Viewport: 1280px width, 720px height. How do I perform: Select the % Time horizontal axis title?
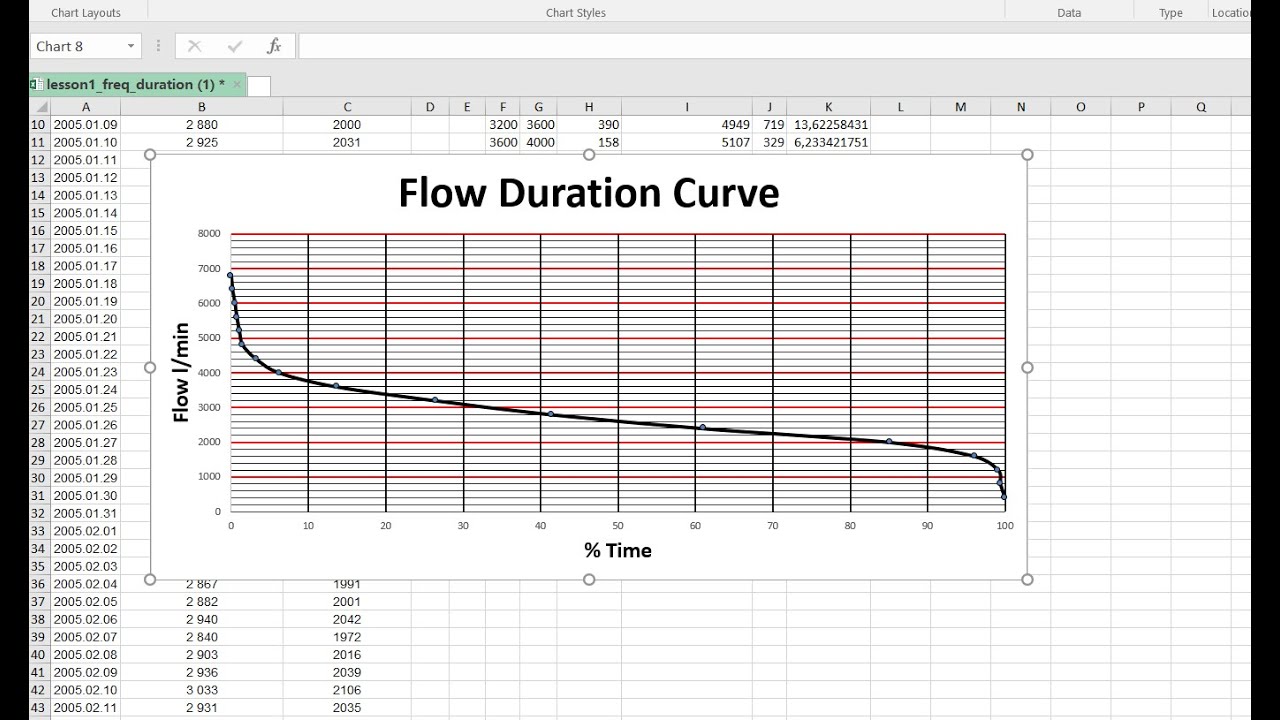tap(618, 550)
